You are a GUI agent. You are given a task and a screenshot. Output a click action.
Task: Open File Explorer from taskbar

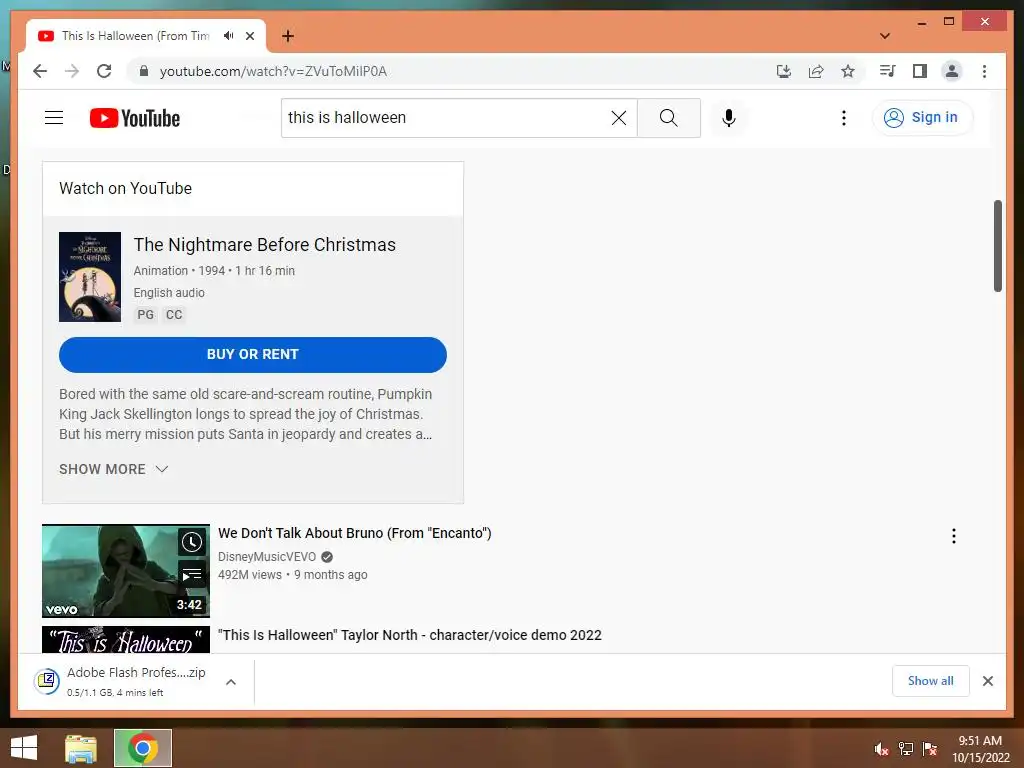(x=81, y=748)
